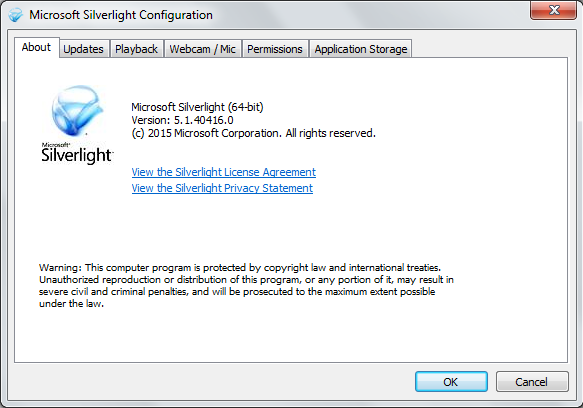Confirm with the OK button
Viewport: 583px width, 408px height.
point(451,382)
